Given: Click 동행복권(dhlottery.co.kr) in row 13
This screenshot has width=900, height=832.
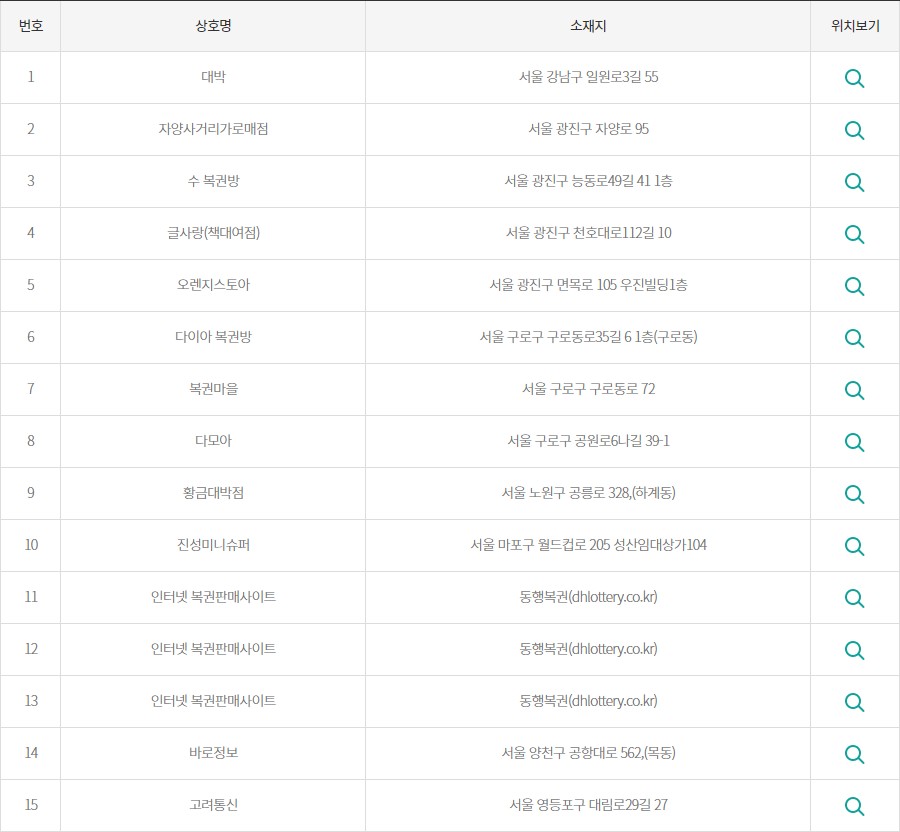Looking at the screenshot, I should click(588, 701).
